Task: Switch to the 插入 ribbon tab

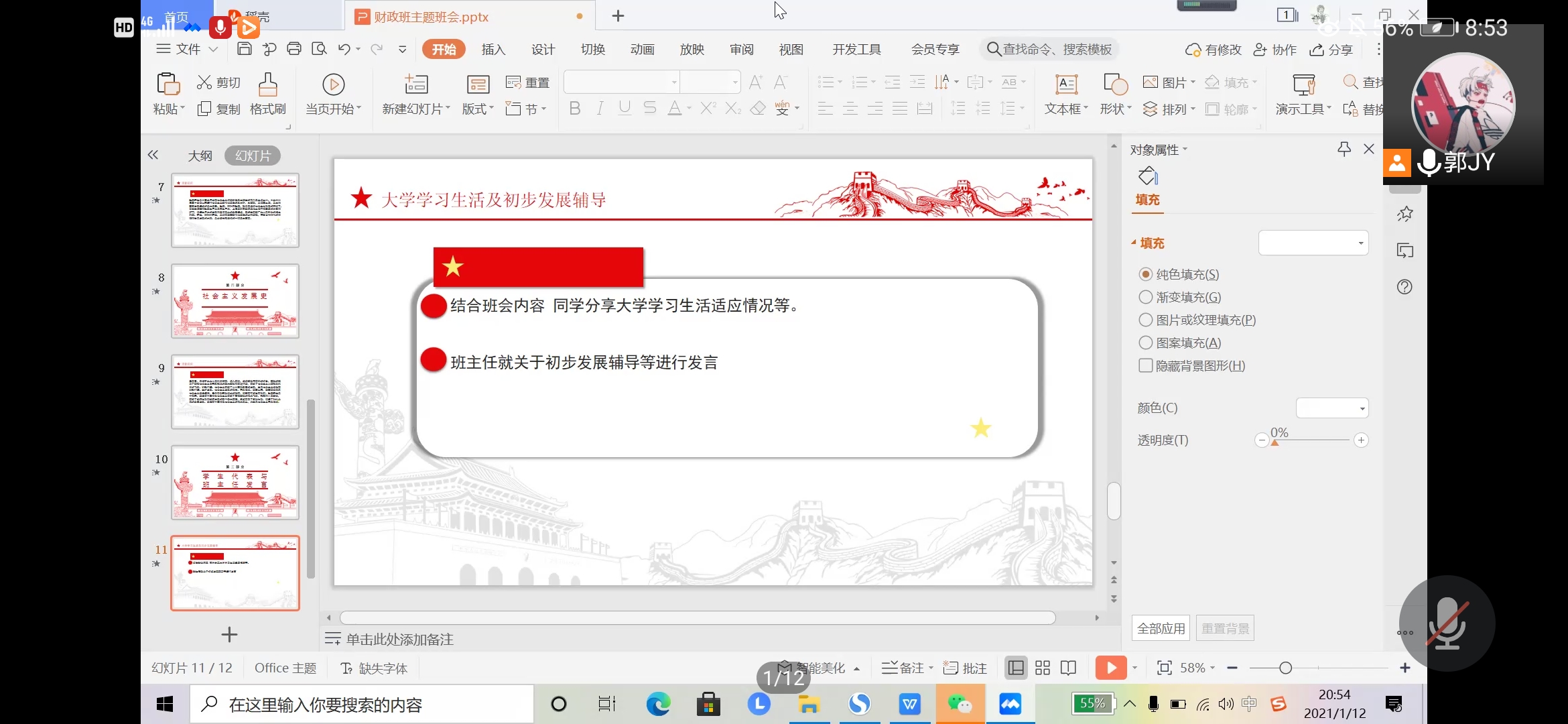Action: coord(493,49)
